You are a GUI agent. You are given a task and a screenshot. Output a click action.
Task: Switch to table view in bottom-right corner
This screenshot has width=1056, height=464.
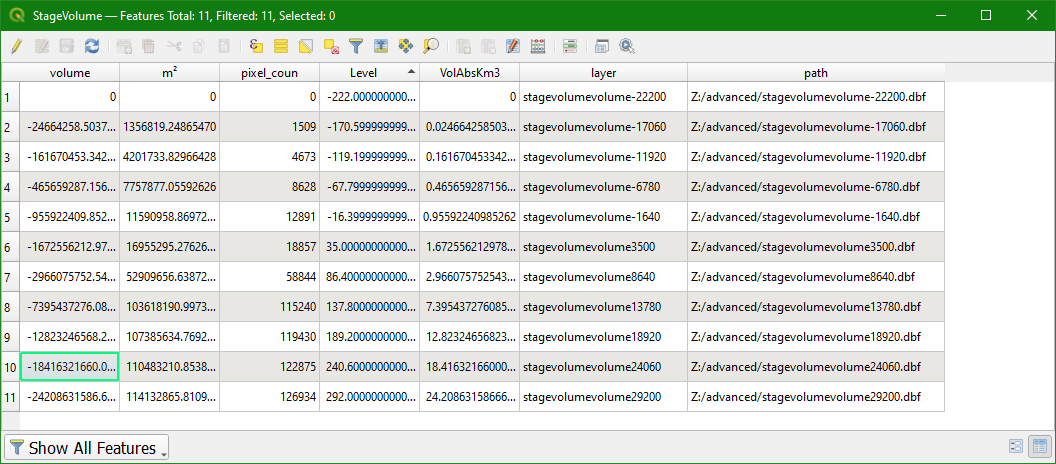pos(1039,447)
